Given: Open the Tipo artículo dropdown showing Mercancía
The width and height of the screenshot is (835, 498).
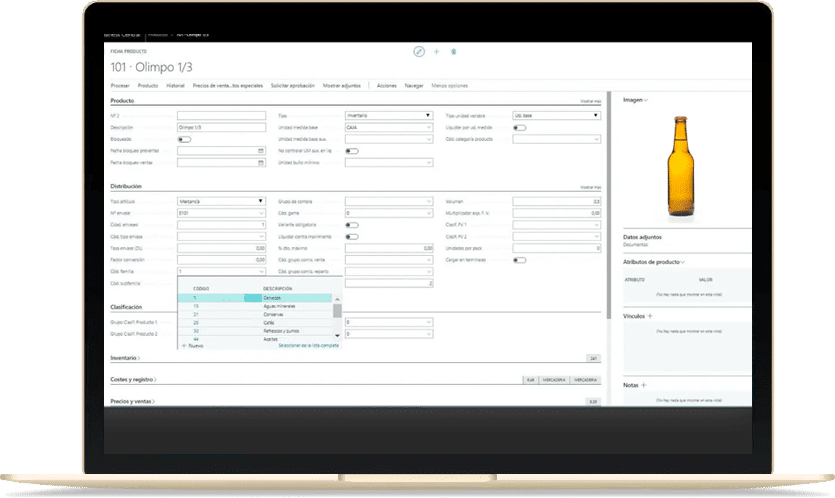Looking at the screenshot, I should pos(220,201).
